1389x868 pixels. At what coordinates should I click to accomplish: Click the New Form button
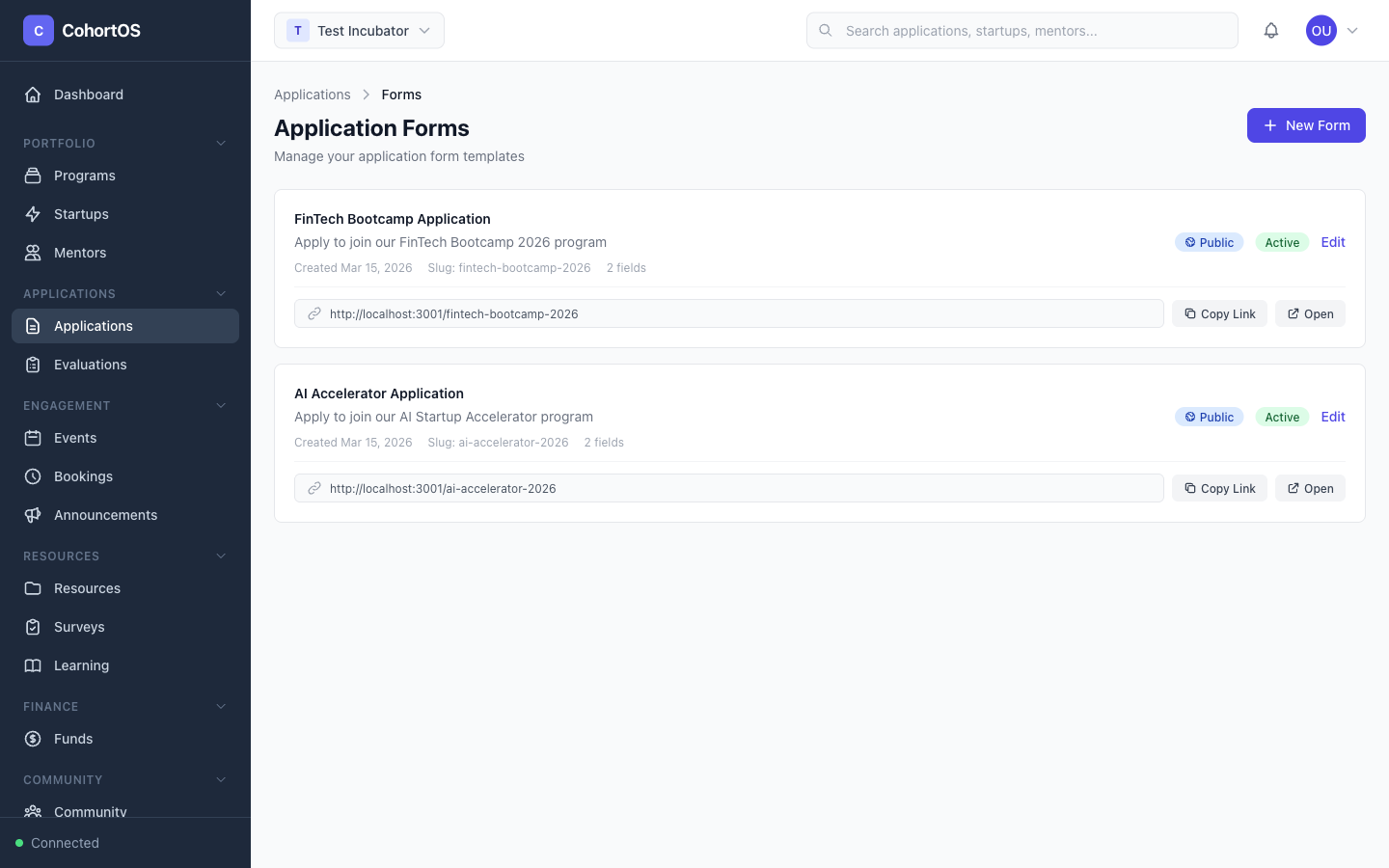point(1306,125)
